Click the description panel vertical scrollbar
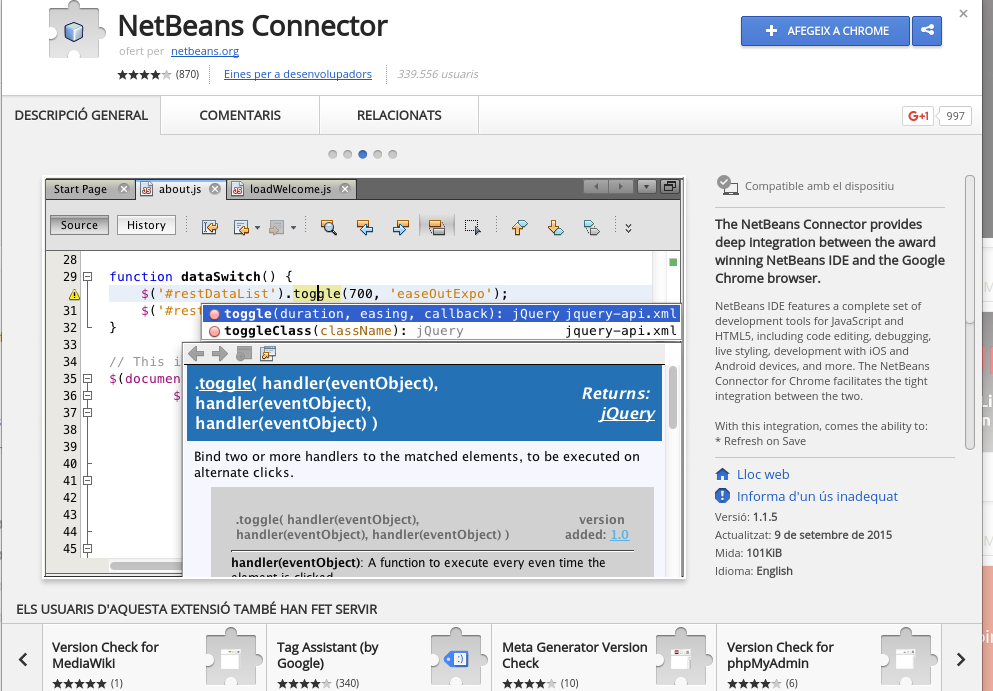Screen dimensions: 993x691 pyautogui.click(x=970, y=312)
